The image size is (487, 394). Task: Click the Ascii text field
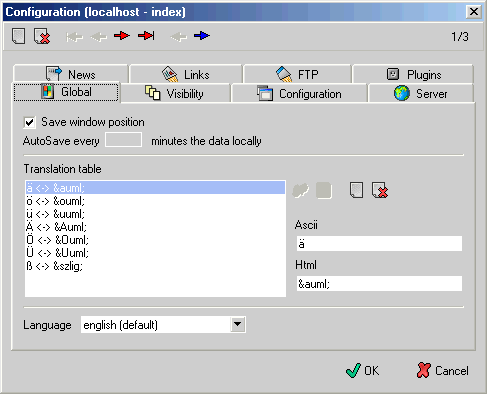coord(379,244)
